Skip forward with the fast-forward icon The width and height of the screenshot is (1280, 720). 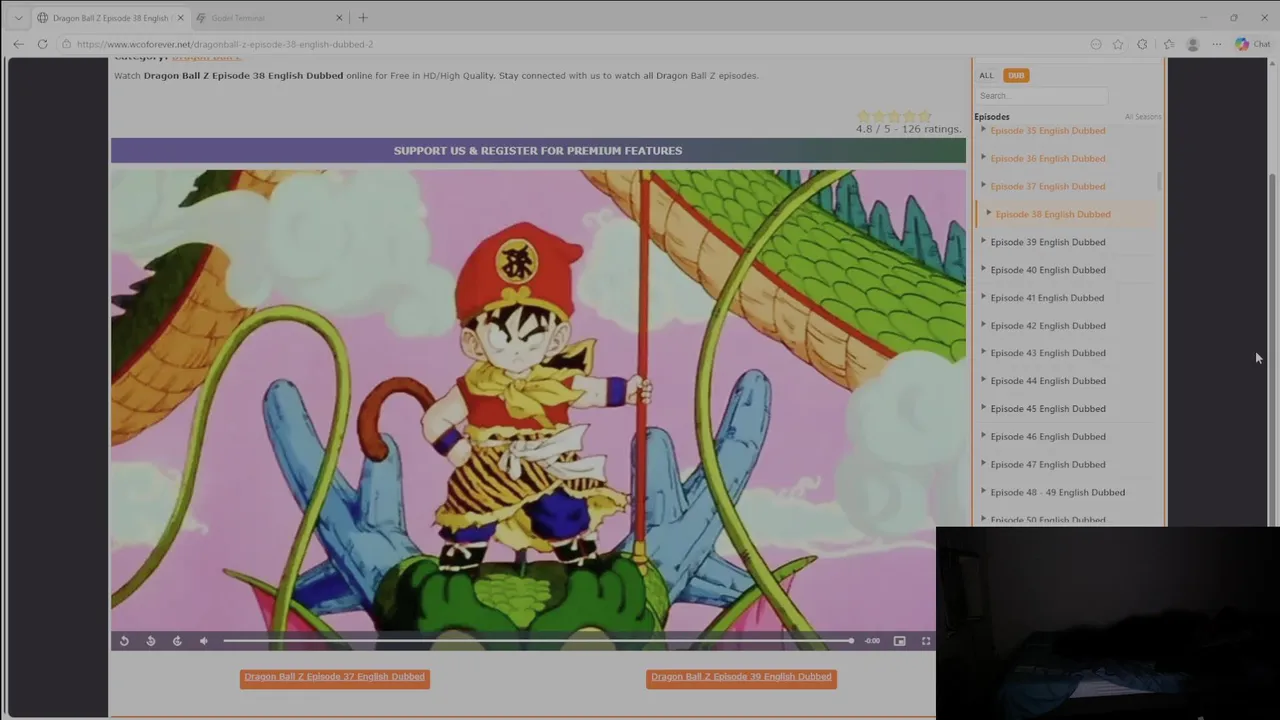tap(177, 641)
